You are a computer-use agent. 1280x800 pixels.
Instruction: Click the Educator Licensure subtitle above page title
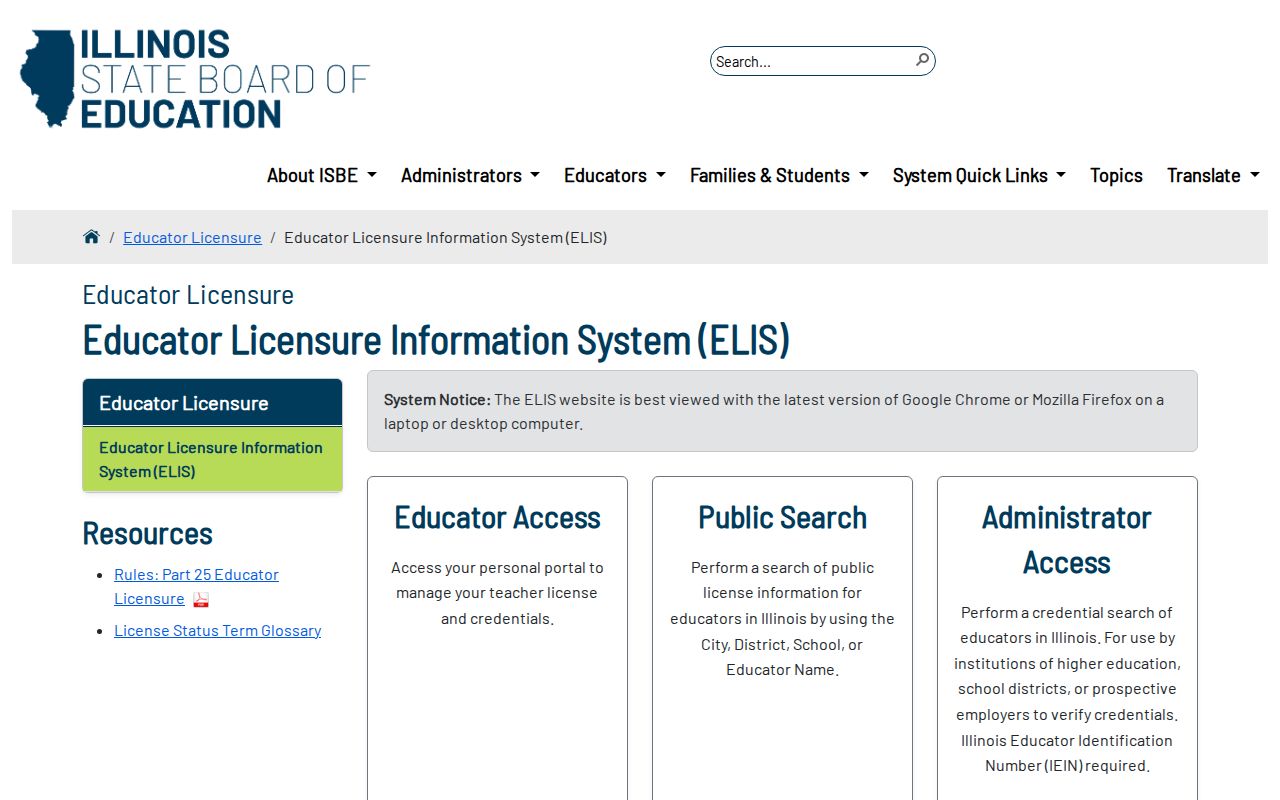[x=188, y=295]
